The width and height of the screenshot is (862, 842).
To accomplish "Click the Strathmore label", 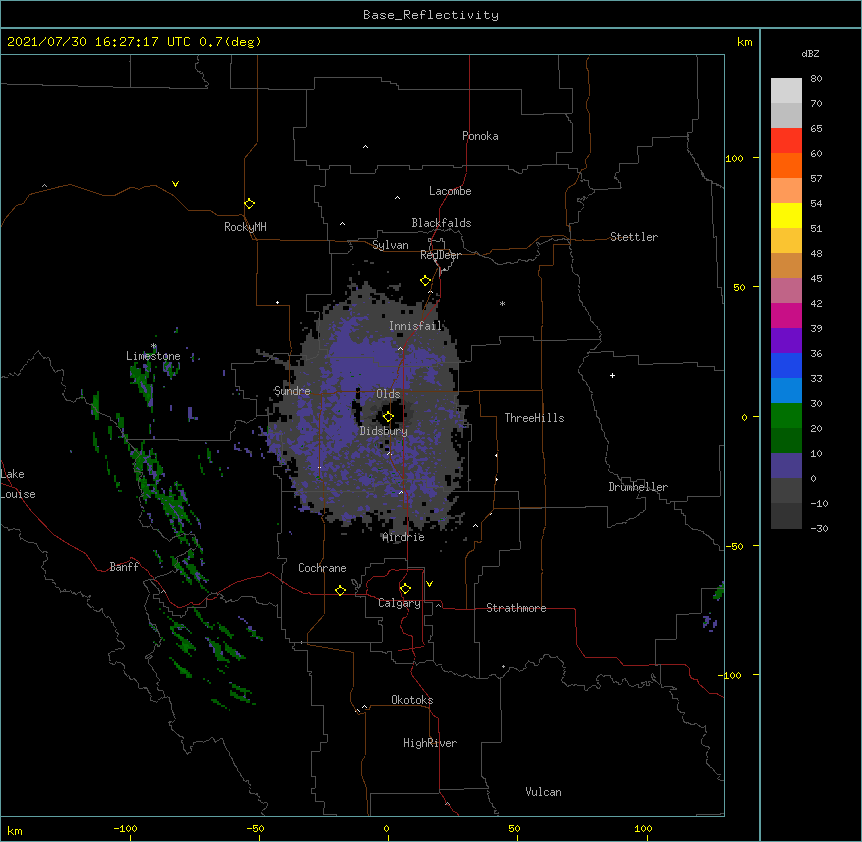I will point(516,608).
